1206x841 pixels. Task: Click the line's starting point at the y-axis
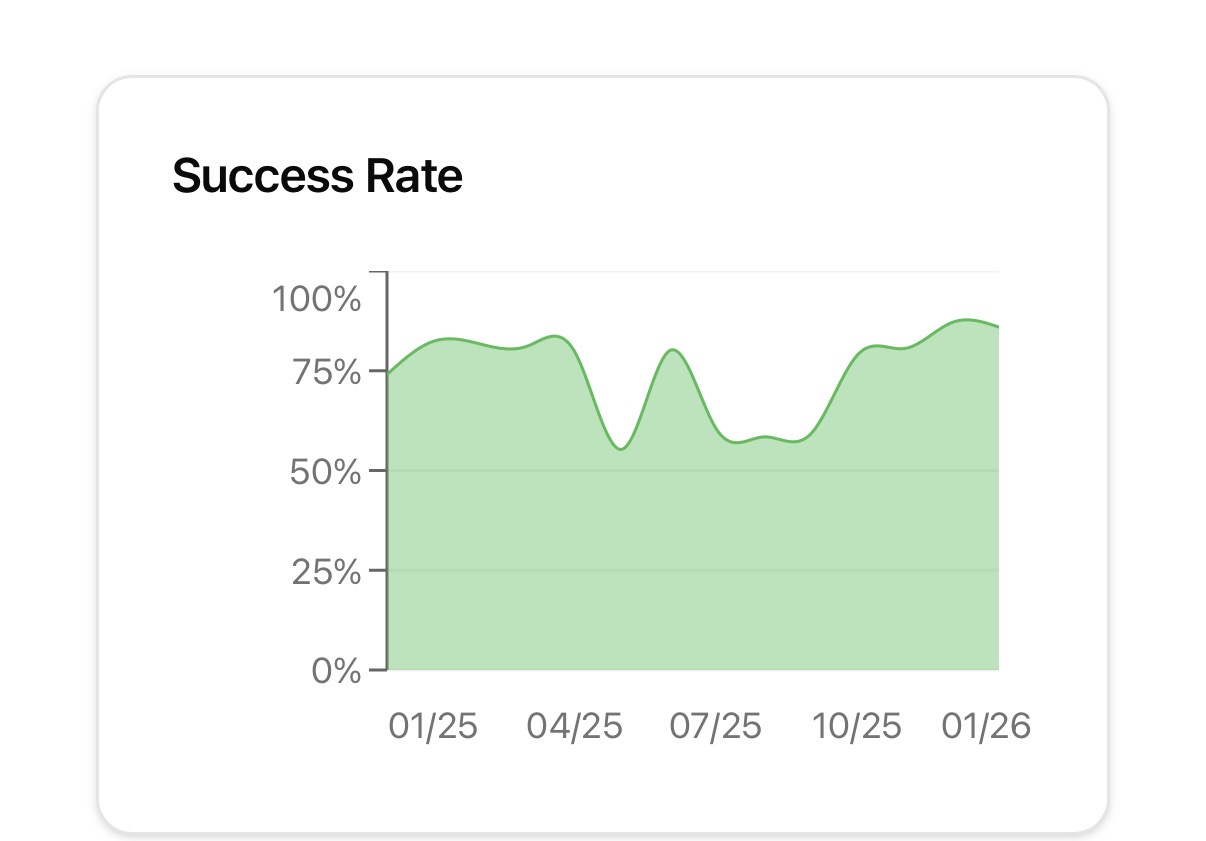[x=388, y=374]
